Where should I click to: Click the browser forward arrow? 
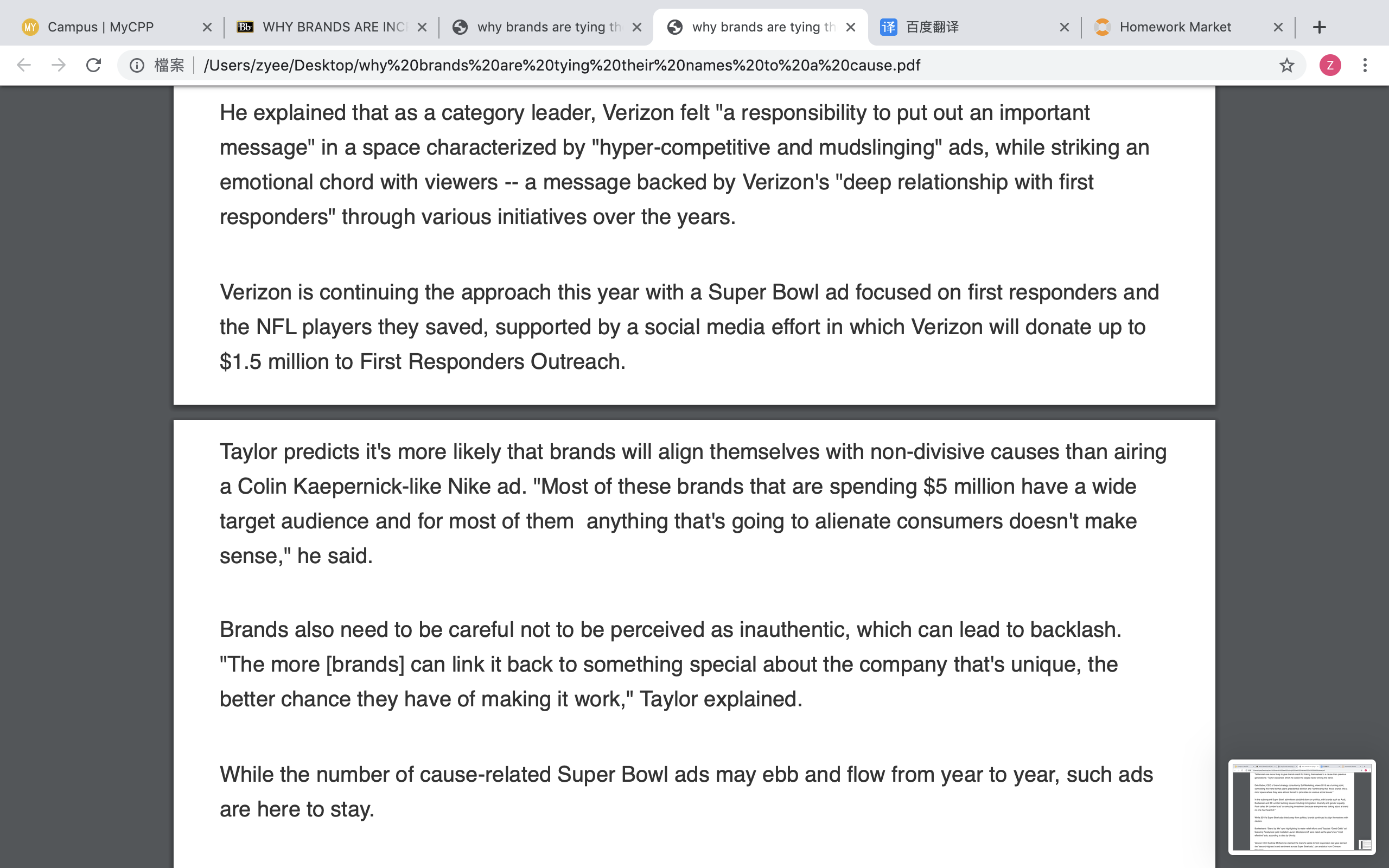pyautogui.click(x=59, y=65)
